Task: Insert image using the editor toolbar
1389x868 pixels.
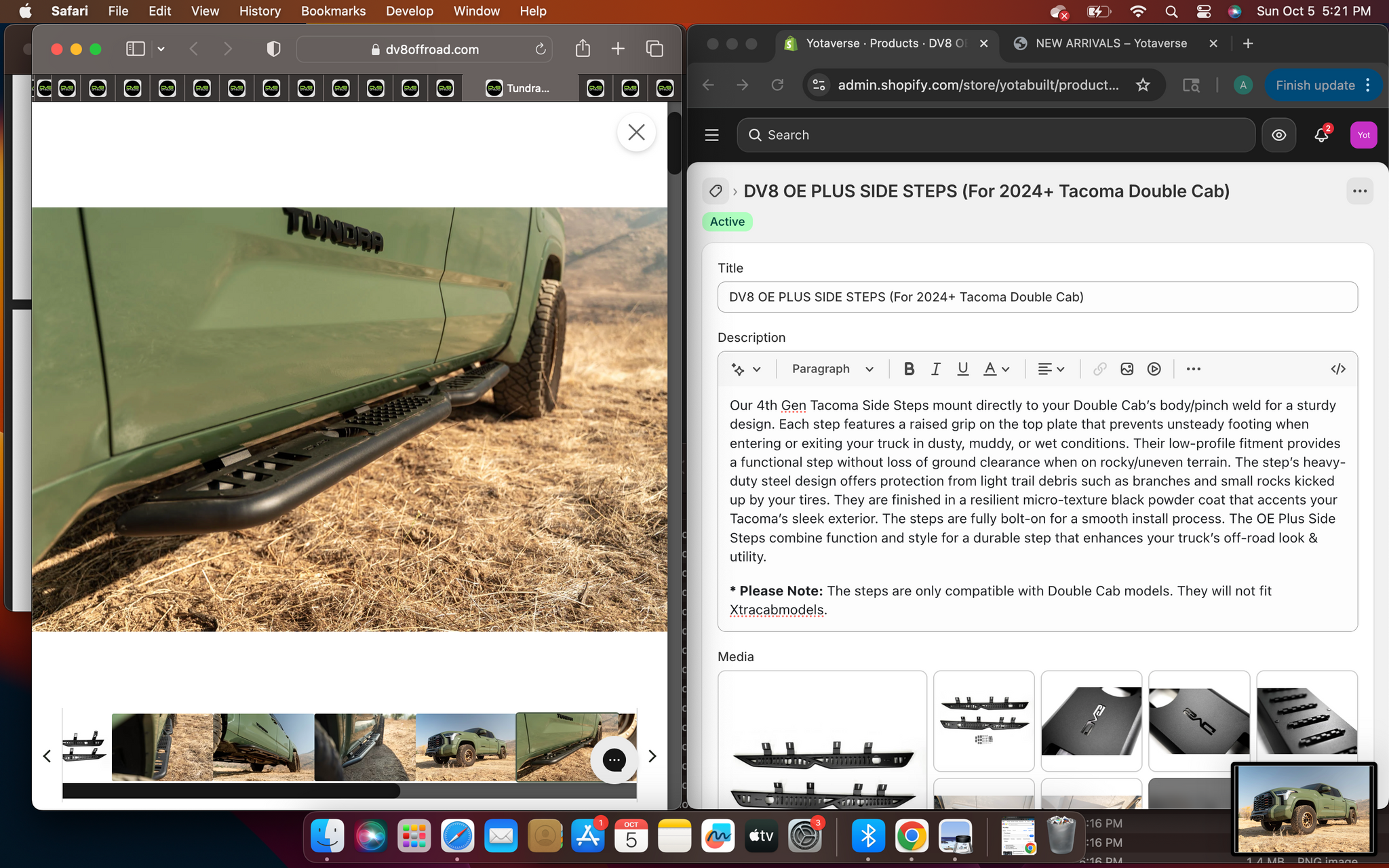Action: (x=1127, y=369)
